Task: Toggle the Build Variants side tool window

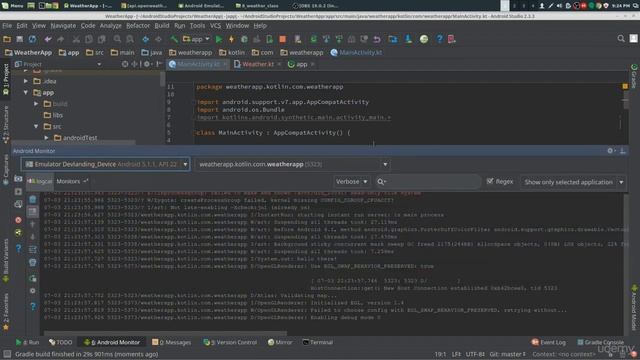Action: tap(6, 260)
